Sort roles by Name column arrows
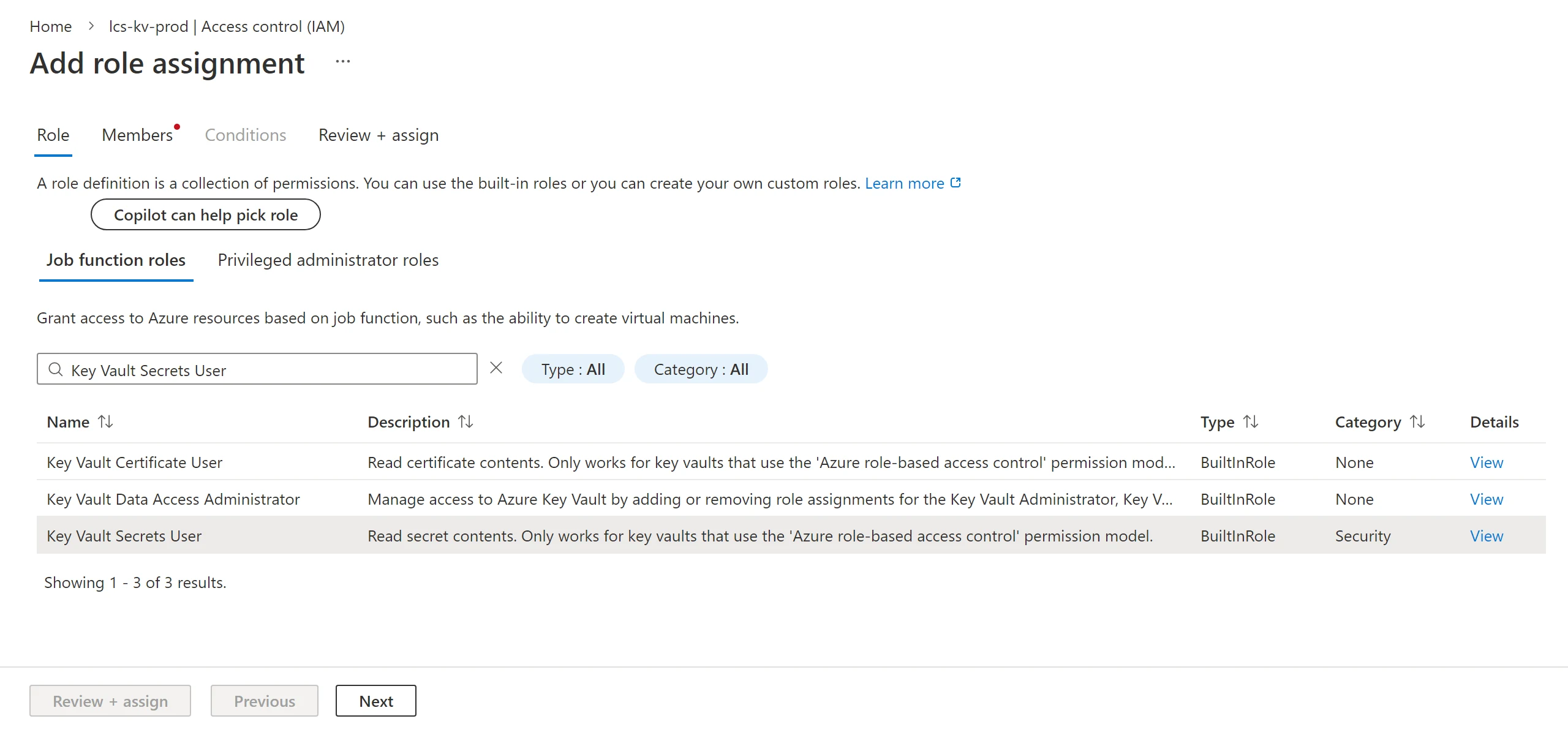The height and width of the screenshot is (735, 1568). point(105,421)
